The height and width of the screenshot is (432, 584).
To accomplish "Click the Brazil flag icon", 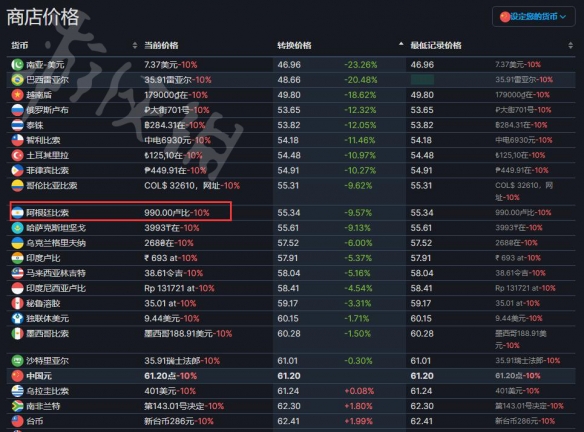I will pos(17,80).
